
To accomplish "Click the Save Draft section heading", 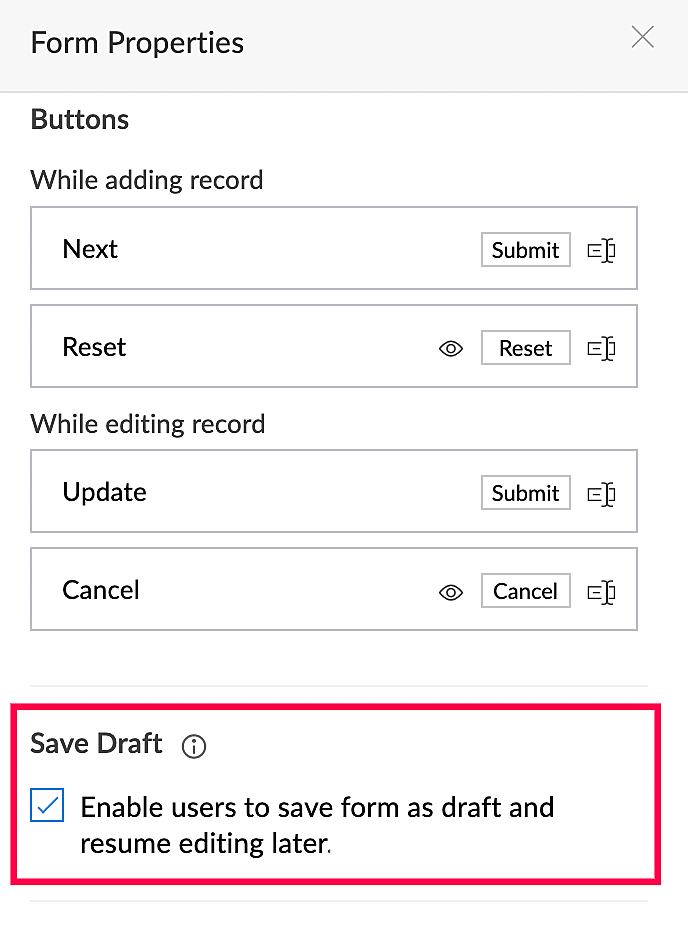I will point(96,744).
